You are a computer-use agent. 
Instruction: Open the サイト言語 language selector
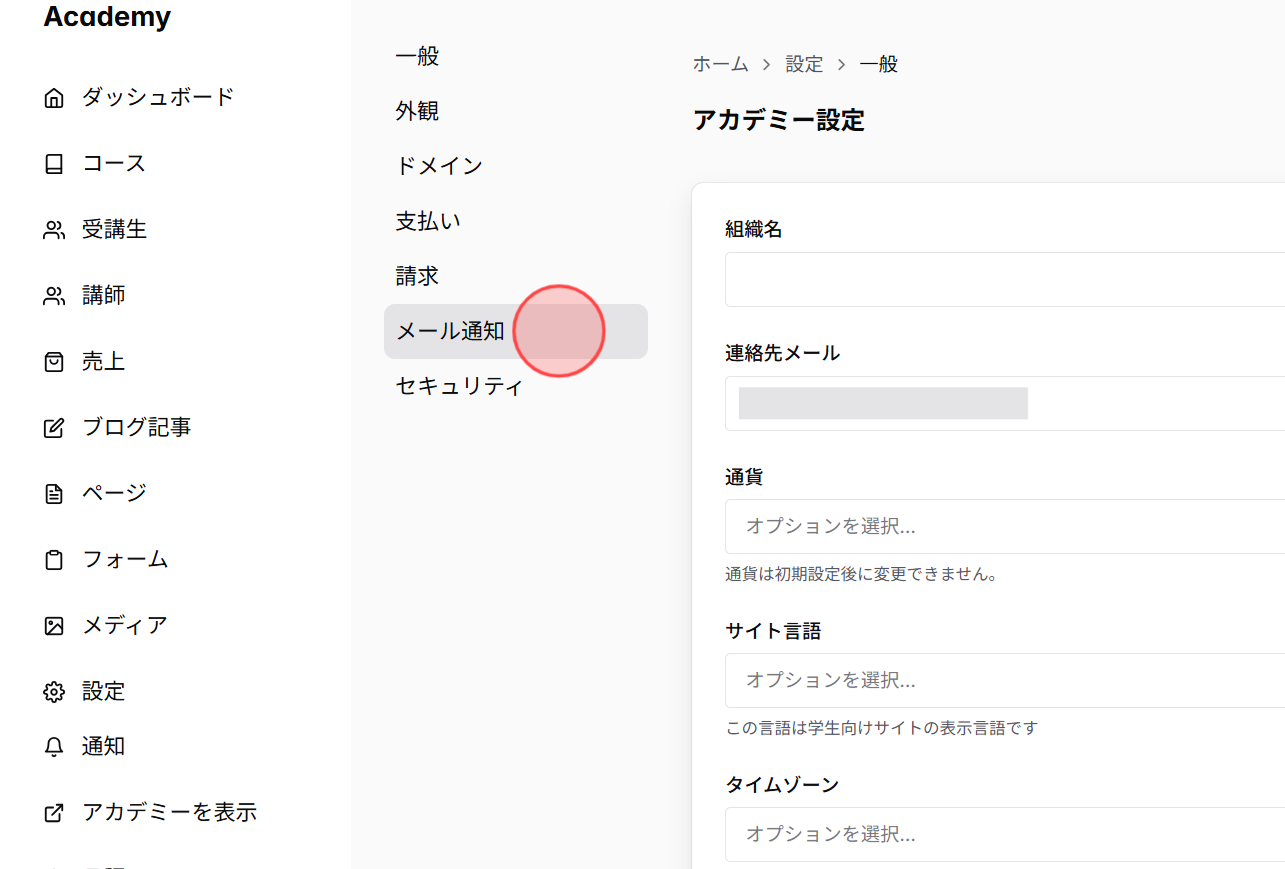950,680
